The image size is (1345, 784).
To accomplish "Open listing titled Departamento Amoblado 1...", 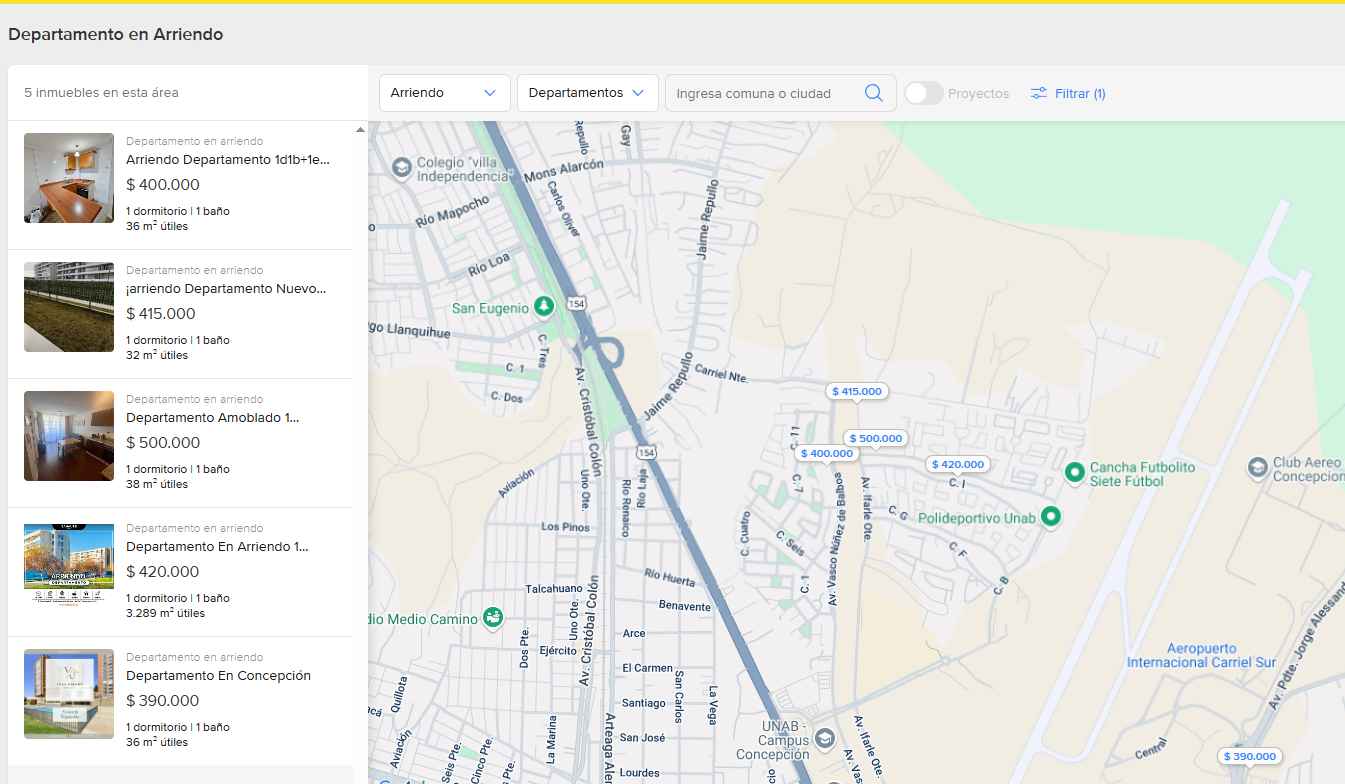I will coord(213,418).
